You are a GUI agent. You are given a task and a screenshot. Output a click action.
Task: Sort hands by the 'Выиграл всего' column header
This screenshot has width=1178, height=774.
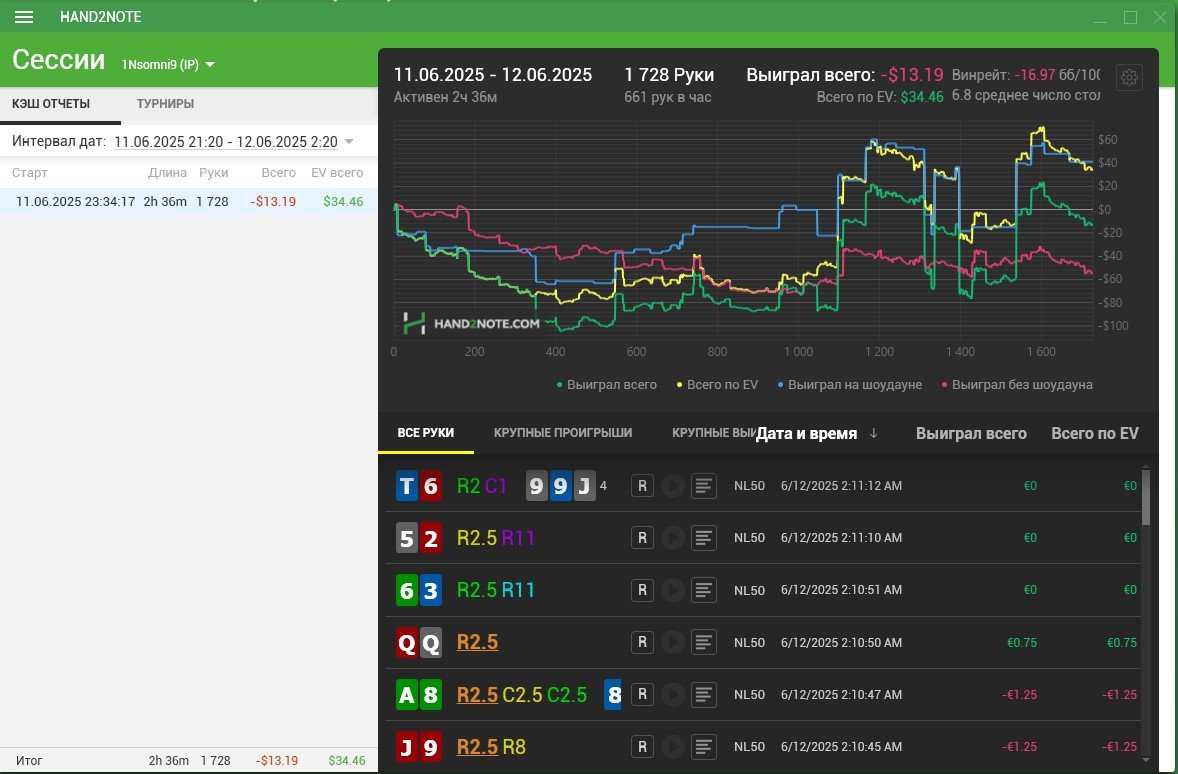coord(971,434)
